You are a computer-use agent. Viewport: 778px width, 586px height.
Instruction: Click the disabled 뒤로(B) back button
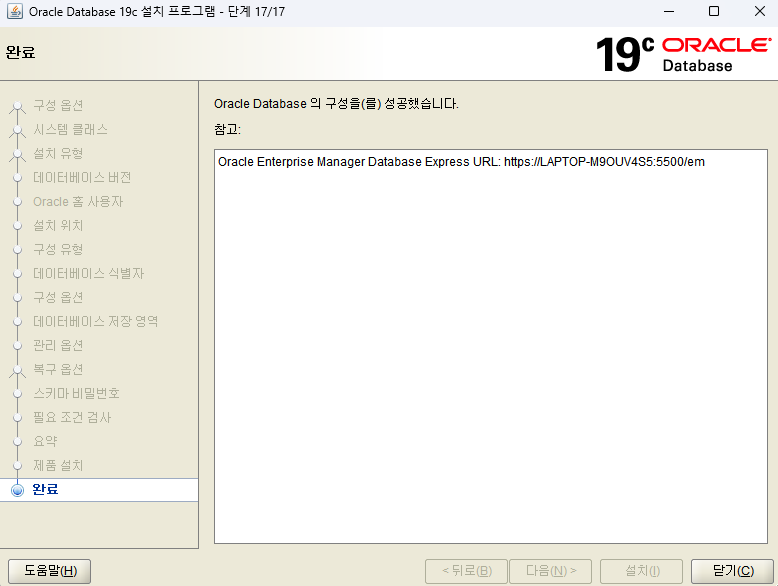click(x=466, y=571)
